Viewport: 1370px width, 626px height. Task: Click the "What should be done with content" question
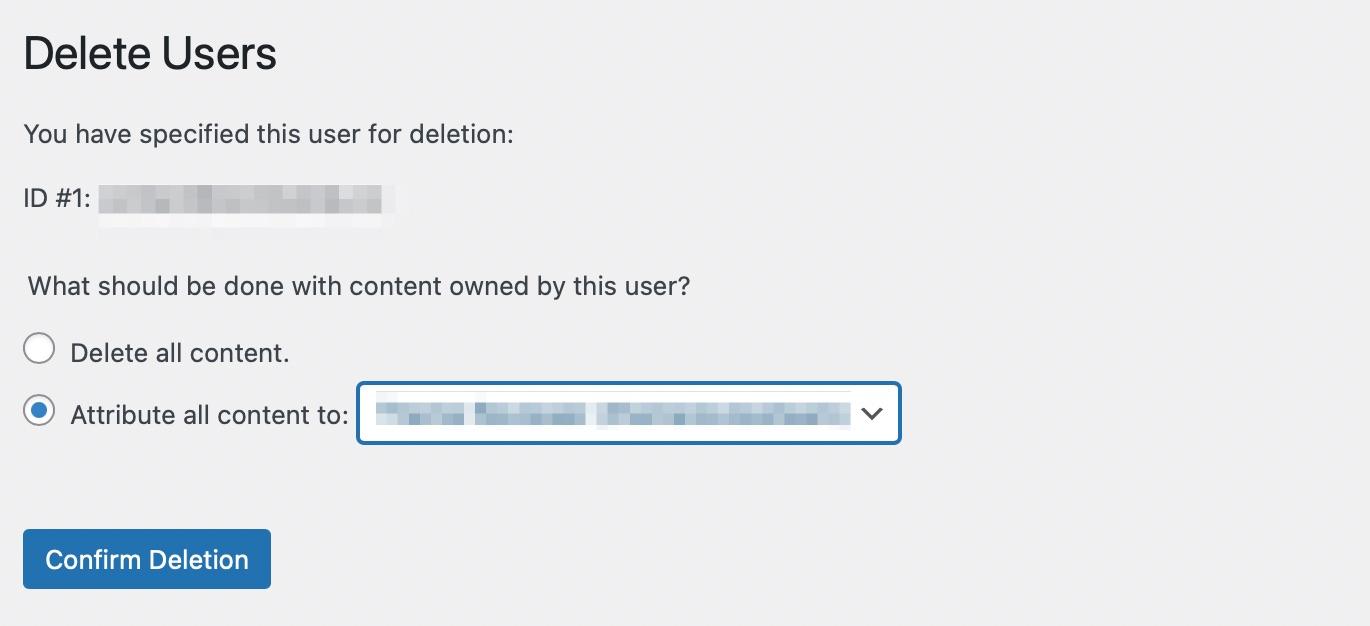click(359, 286)
